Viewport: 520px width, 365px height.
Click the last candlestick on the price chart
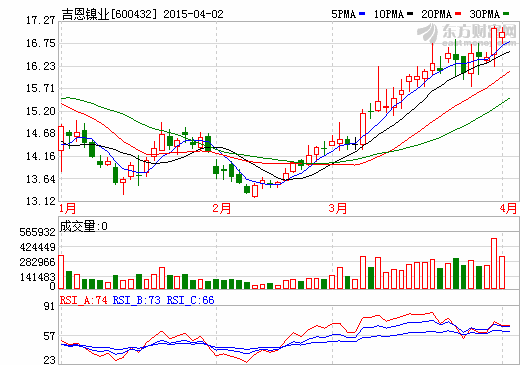pos(502,36)
